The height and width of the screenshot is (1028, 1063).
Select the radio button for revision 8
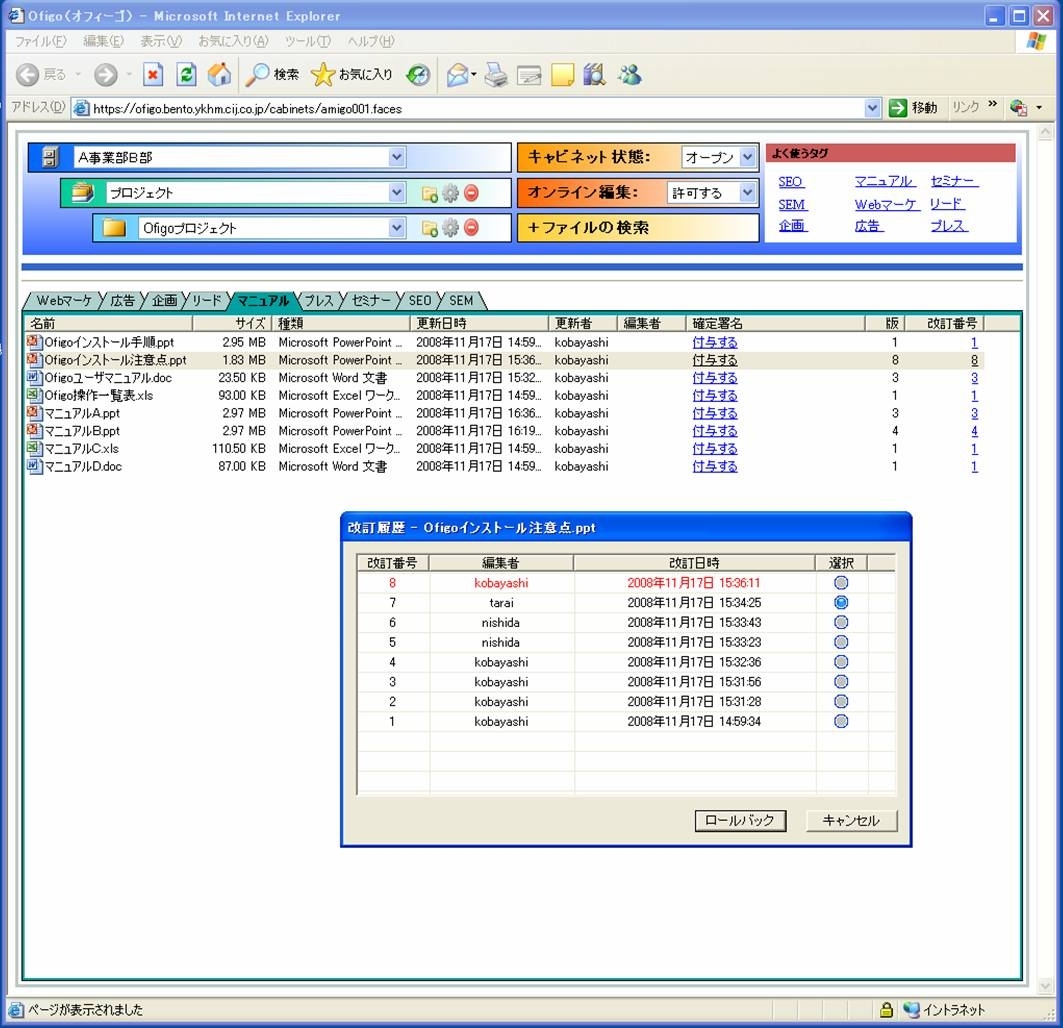(841, 582)
